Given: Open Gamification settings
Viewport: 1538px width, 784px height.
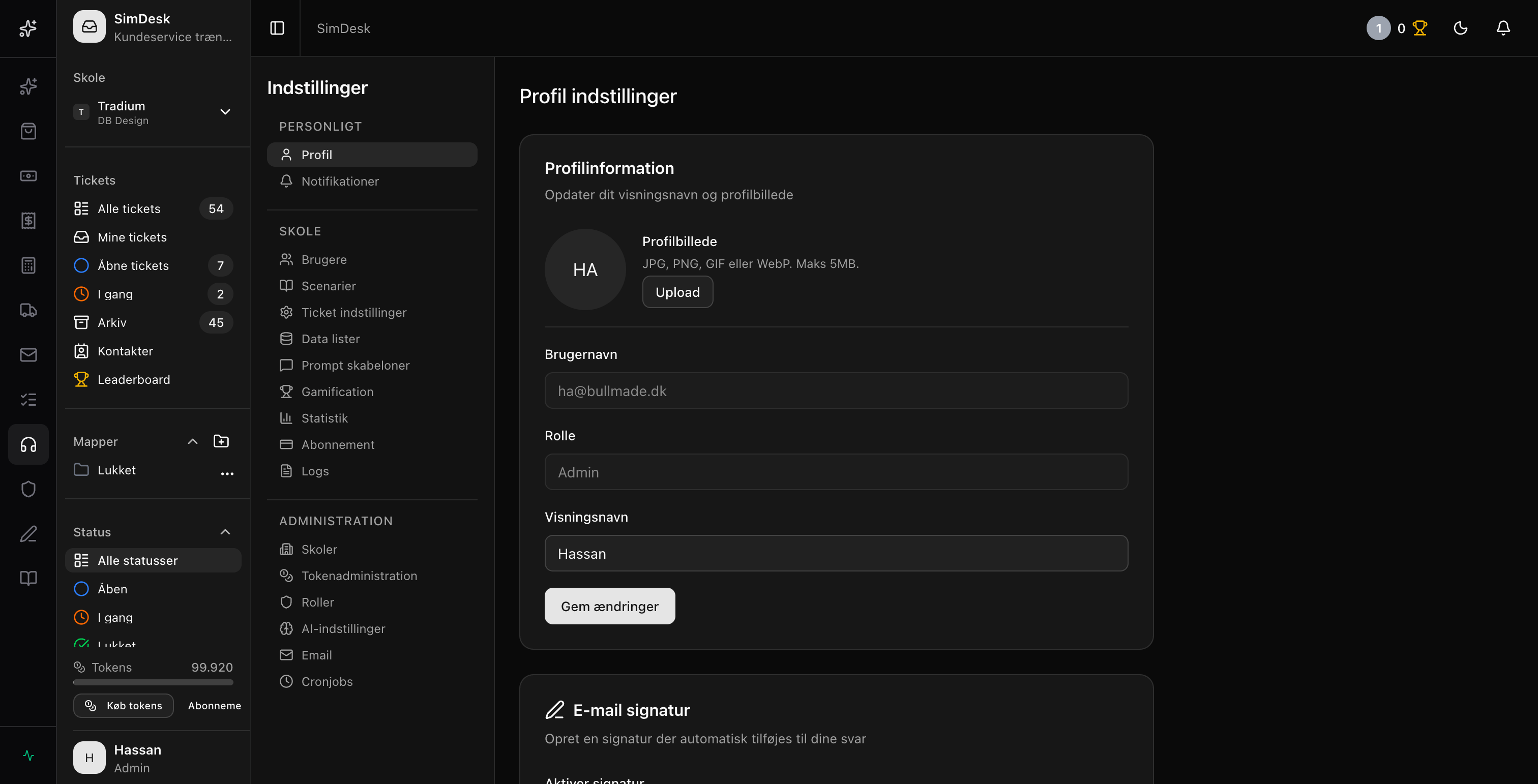Looking at the screenshot, I should [x=372, y=391].
